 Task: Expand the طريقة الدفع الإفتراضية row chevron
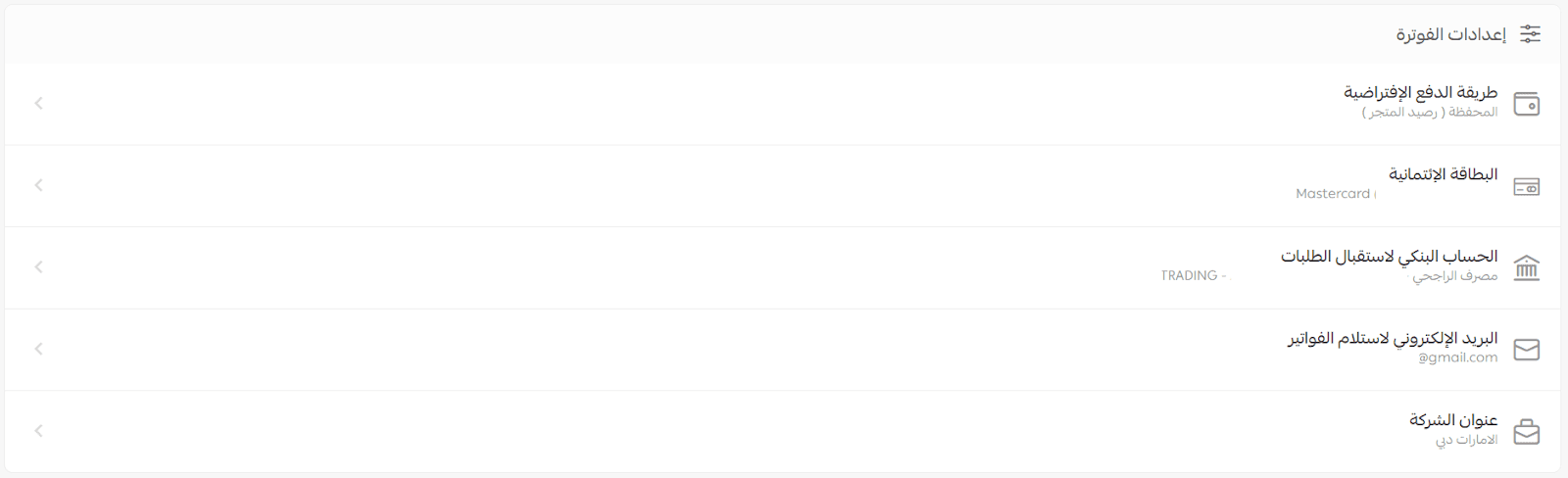click(x=38, y=103)
